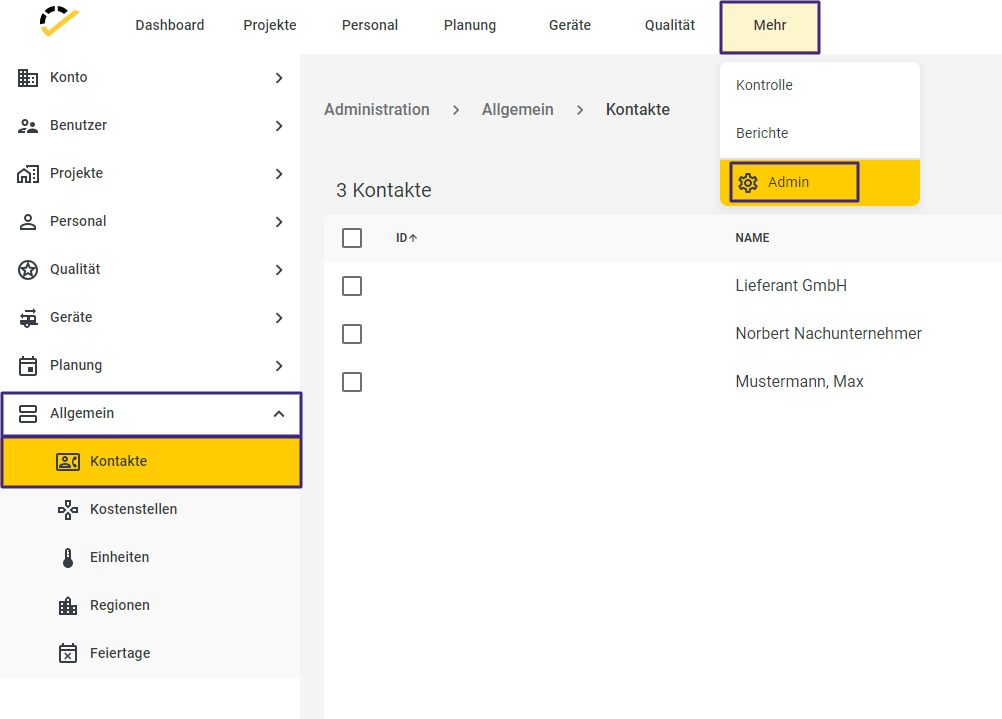Open the Geräte top navigation item
Image resolution: width=1002 pixels, height=719 pixels.
570,26
